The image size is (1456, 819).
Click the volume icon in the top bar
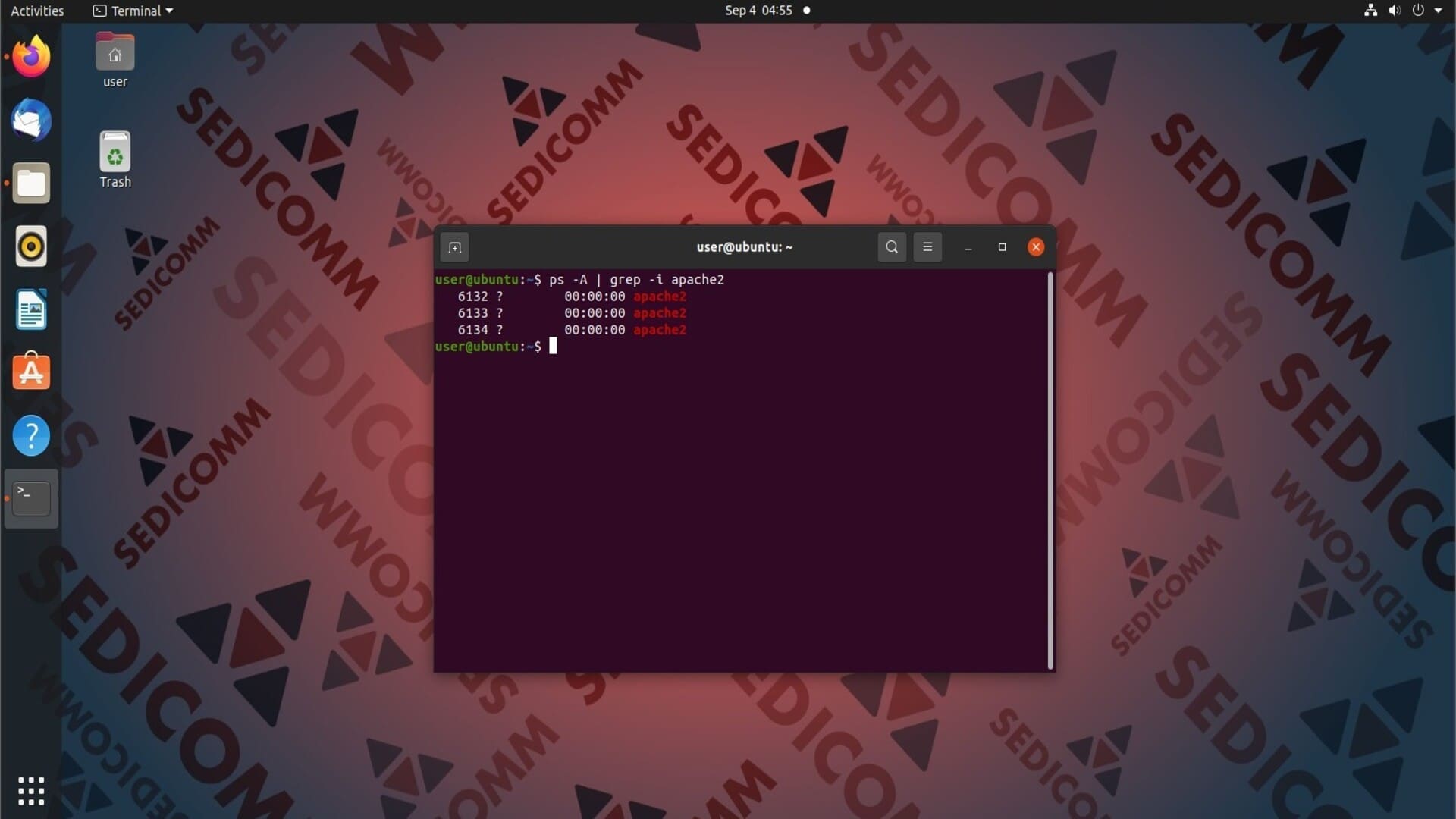pyautogui.click(x=1395, y=11)
